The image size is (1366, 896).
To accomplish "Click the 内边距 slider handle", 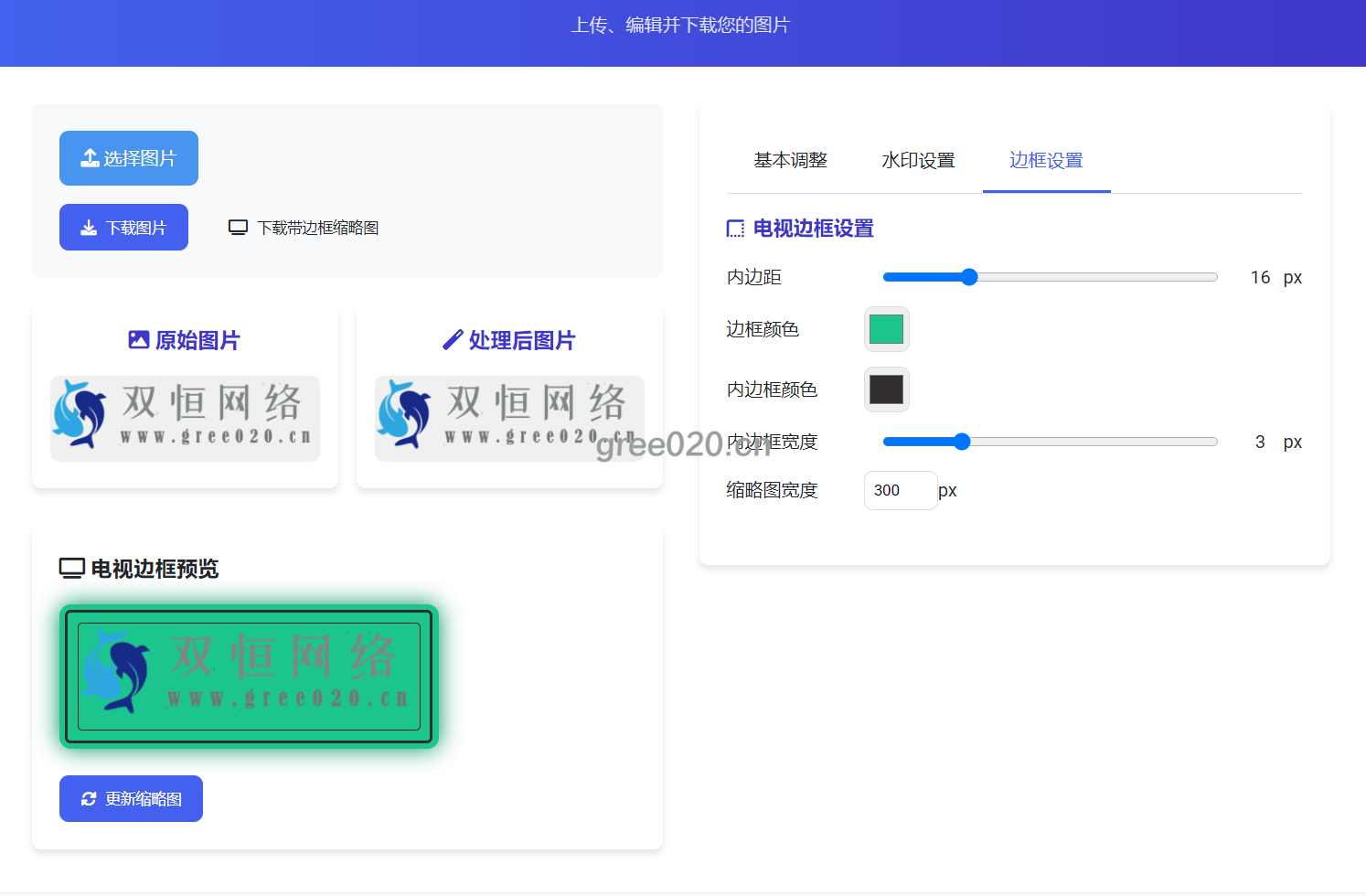I will click(x=969, y=277).
